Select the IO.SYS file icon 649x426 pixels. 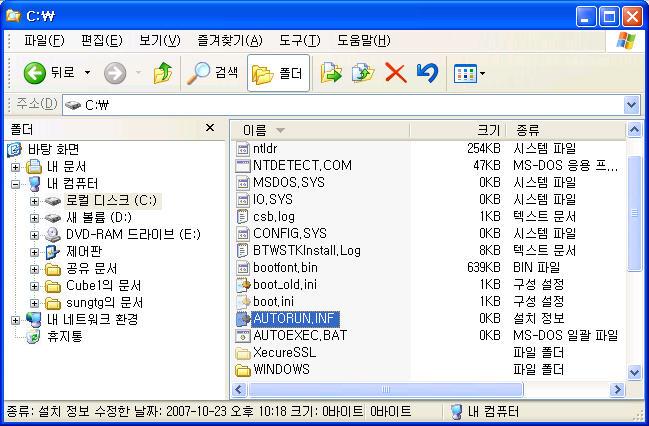(243, 200)
